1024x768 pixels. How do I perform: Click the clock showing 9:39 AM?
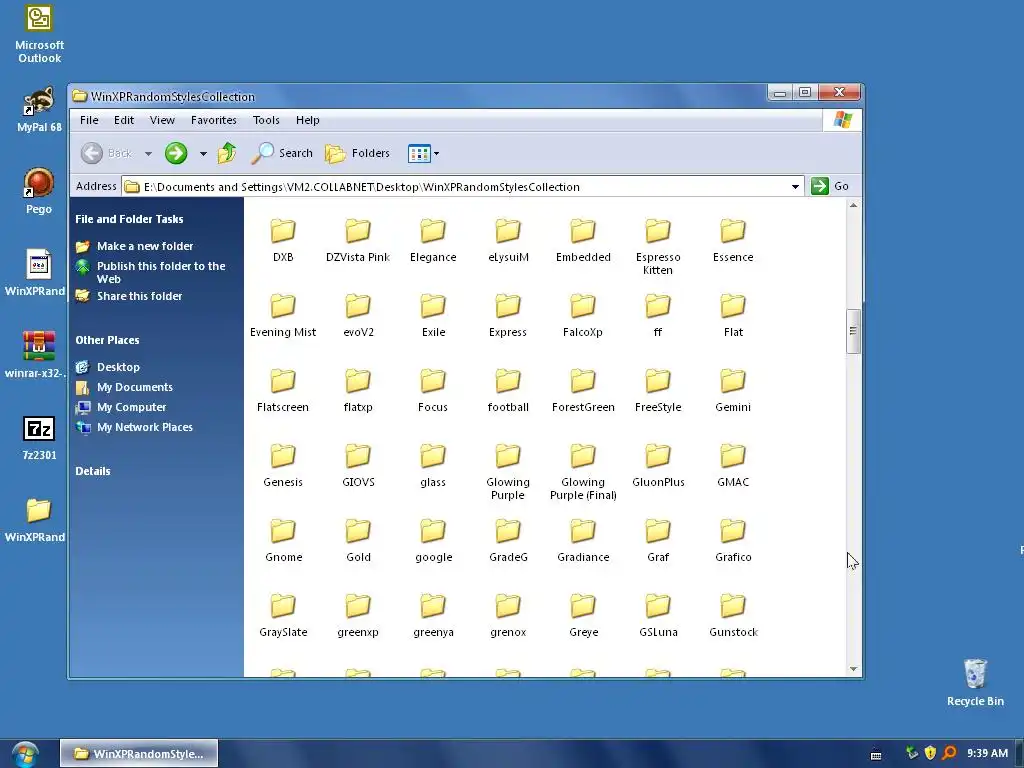tap(987, 754)
